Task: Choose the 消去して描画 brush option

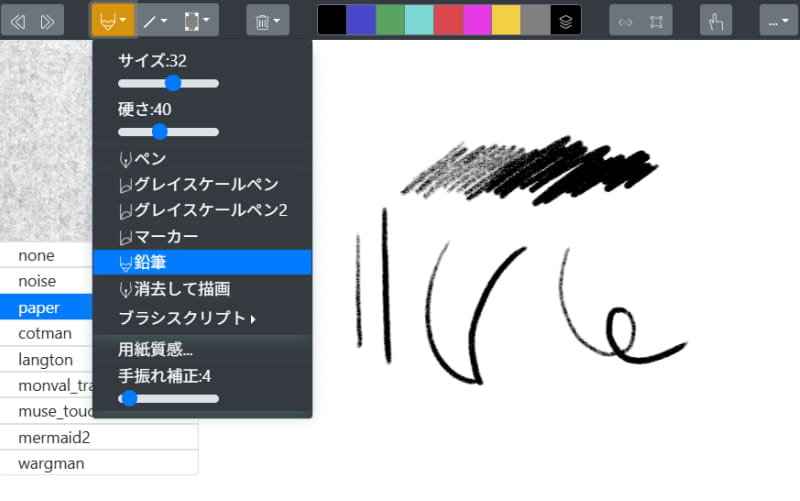Action: click(x=202, y=289)
